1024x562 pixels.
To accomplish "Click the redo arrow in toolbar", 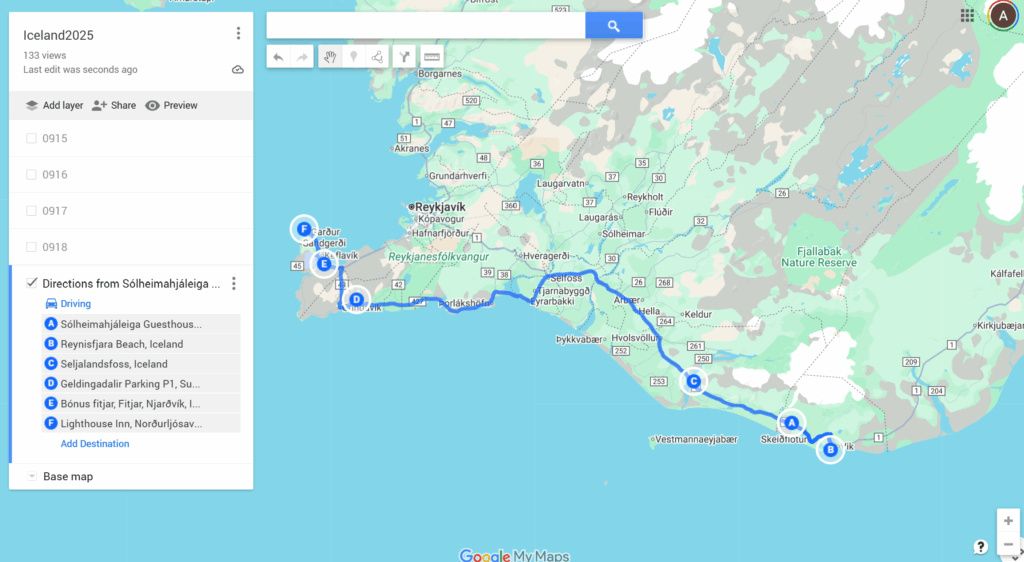I will (x=302, y=57).
